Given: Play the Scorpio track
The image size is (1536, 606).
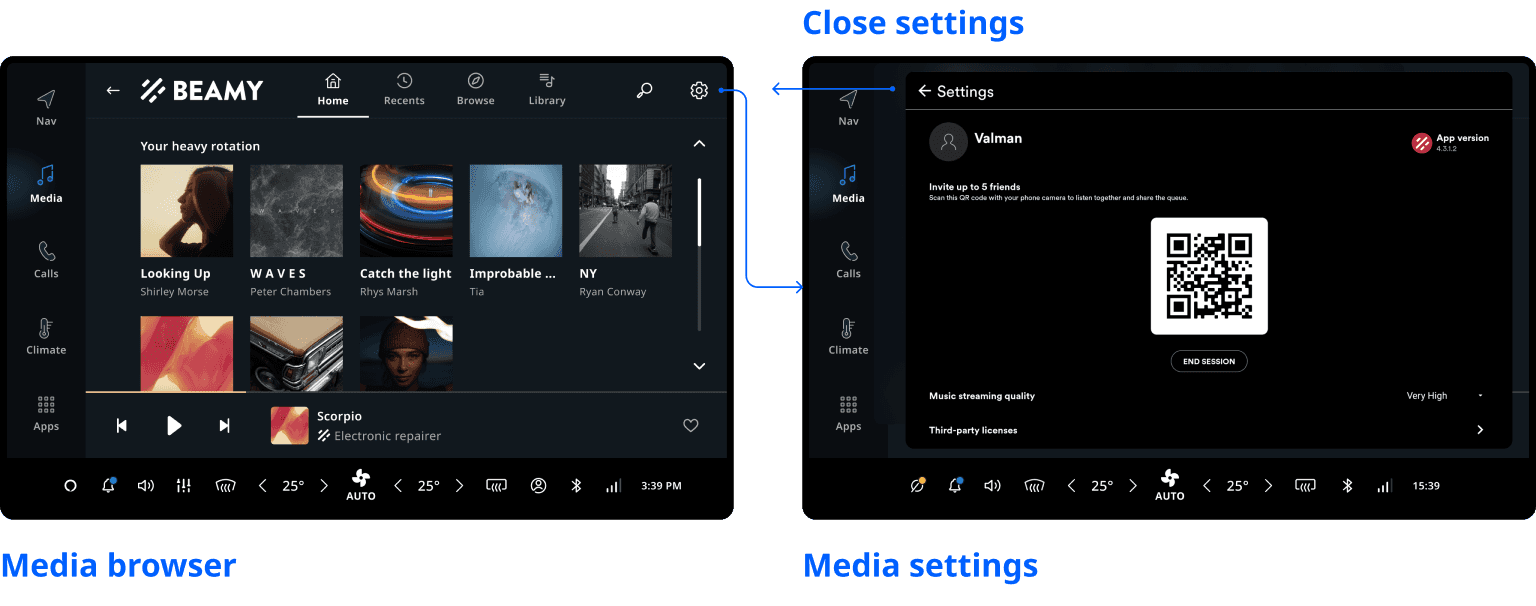Looking at the screenshot, I should coord(174,426).
